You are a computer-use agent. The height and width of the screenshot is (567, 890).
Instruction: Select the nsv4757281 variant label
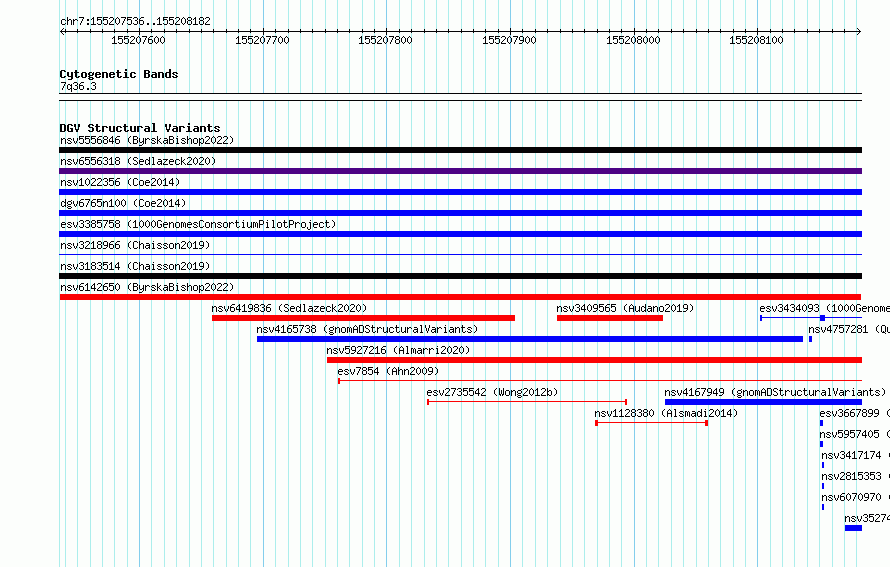click(849, 329)
